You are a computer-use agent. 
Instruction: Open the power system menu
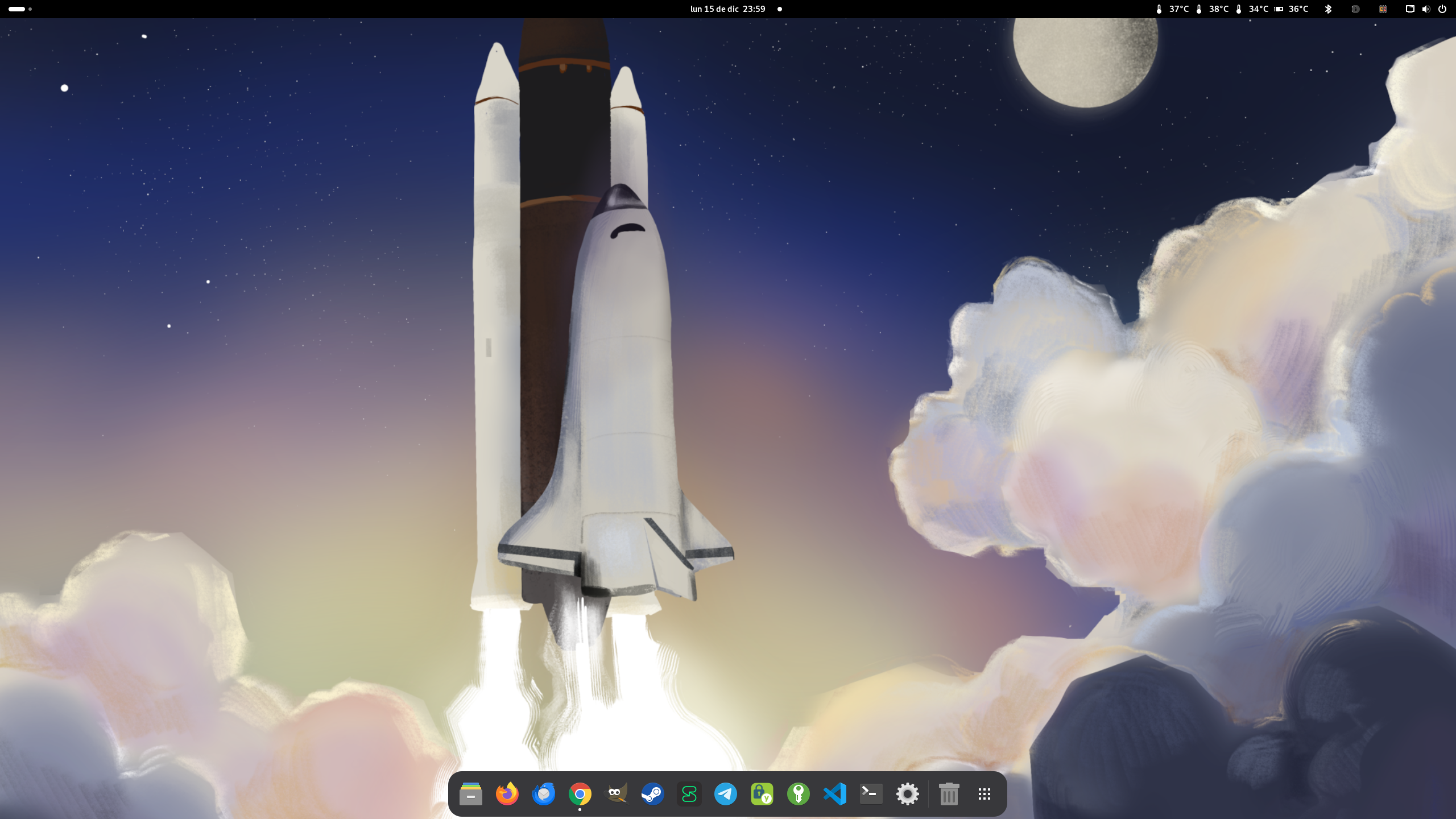tap(1442, 9)
